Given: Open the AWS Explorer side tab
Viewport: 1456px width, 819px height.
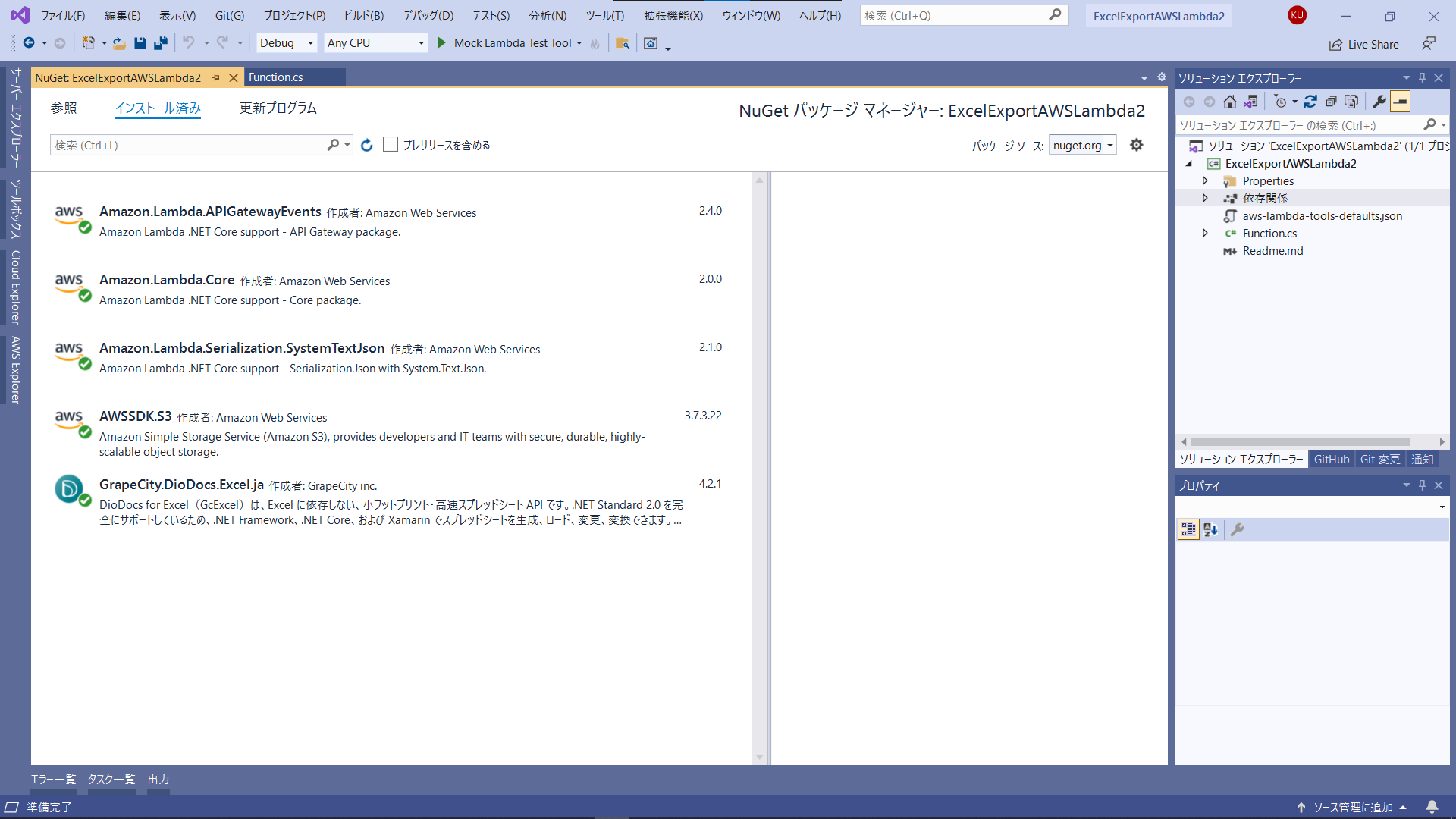Looking at the screenshot, I should pos(15,370).
